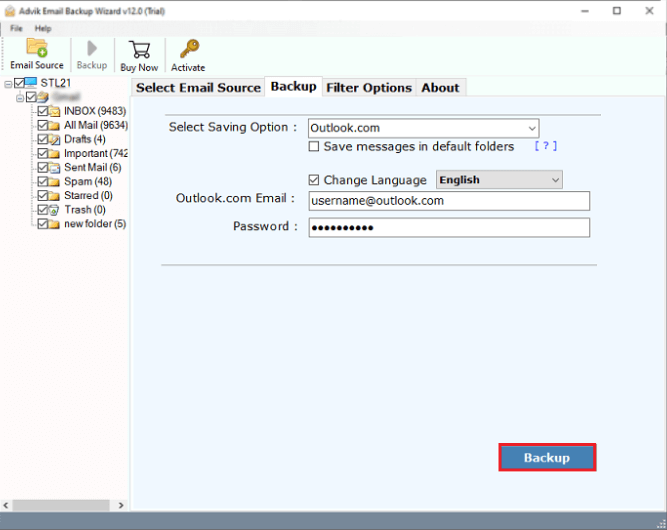Screen dimensions: 667x530
Task: Click the new folder icon
Action: tap(54, 224)
